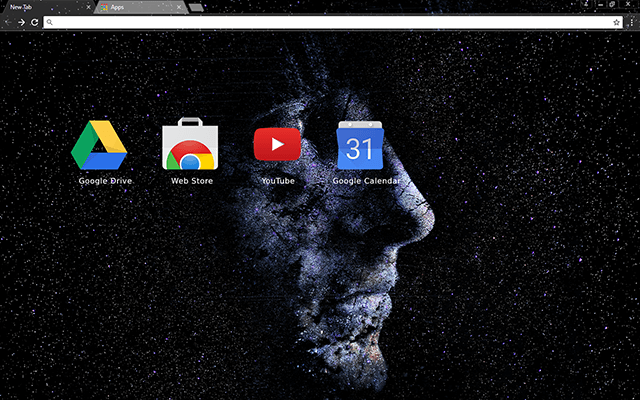Image resolution: width=640 pixels, height=400 pixels.
Task: Select the Apps tab
Action: coord(130,7)
